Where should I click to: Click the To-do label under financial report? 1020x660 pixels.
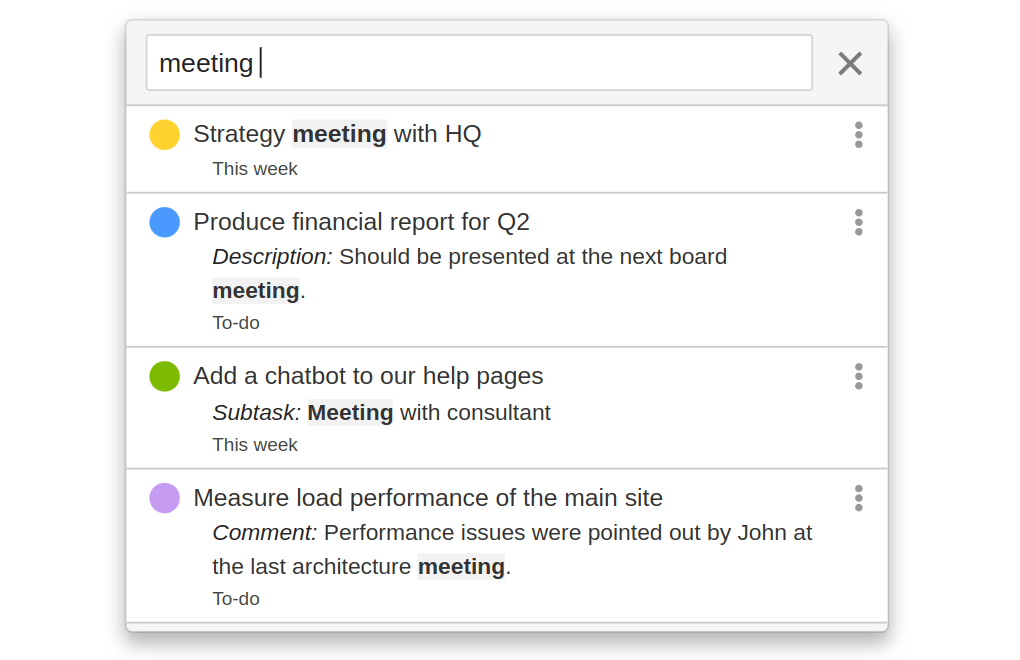(x=236, y=323)
